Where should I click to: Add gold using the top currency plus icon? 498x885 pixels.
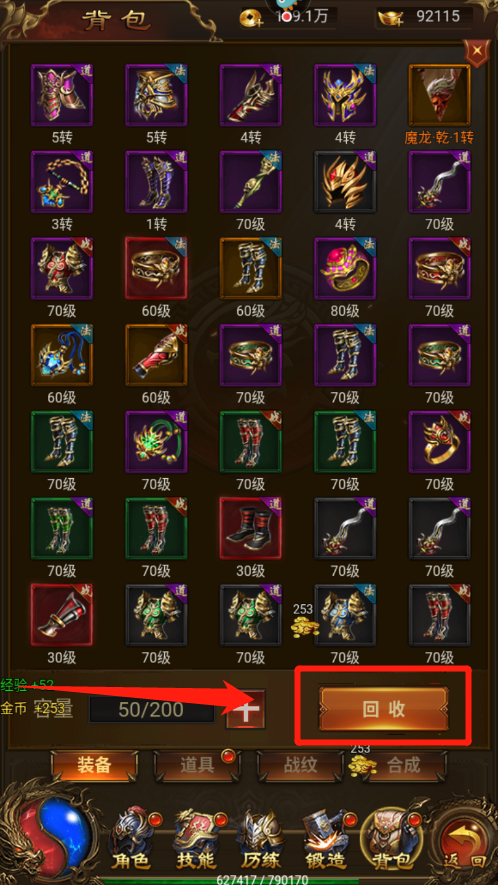[x=250, y=19]
